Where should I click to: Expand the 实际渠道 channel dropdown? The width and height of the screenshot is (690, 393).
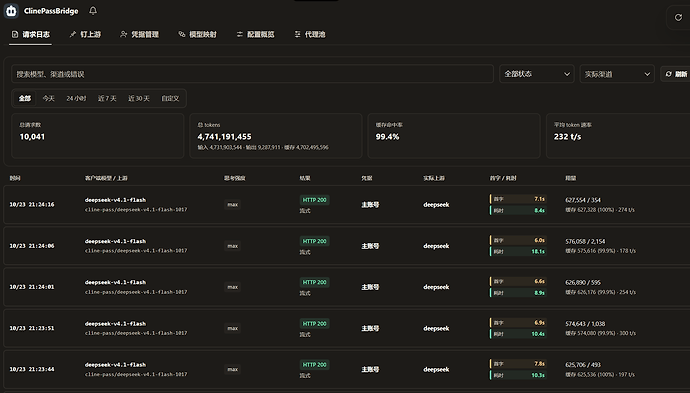tap(617, 74)
